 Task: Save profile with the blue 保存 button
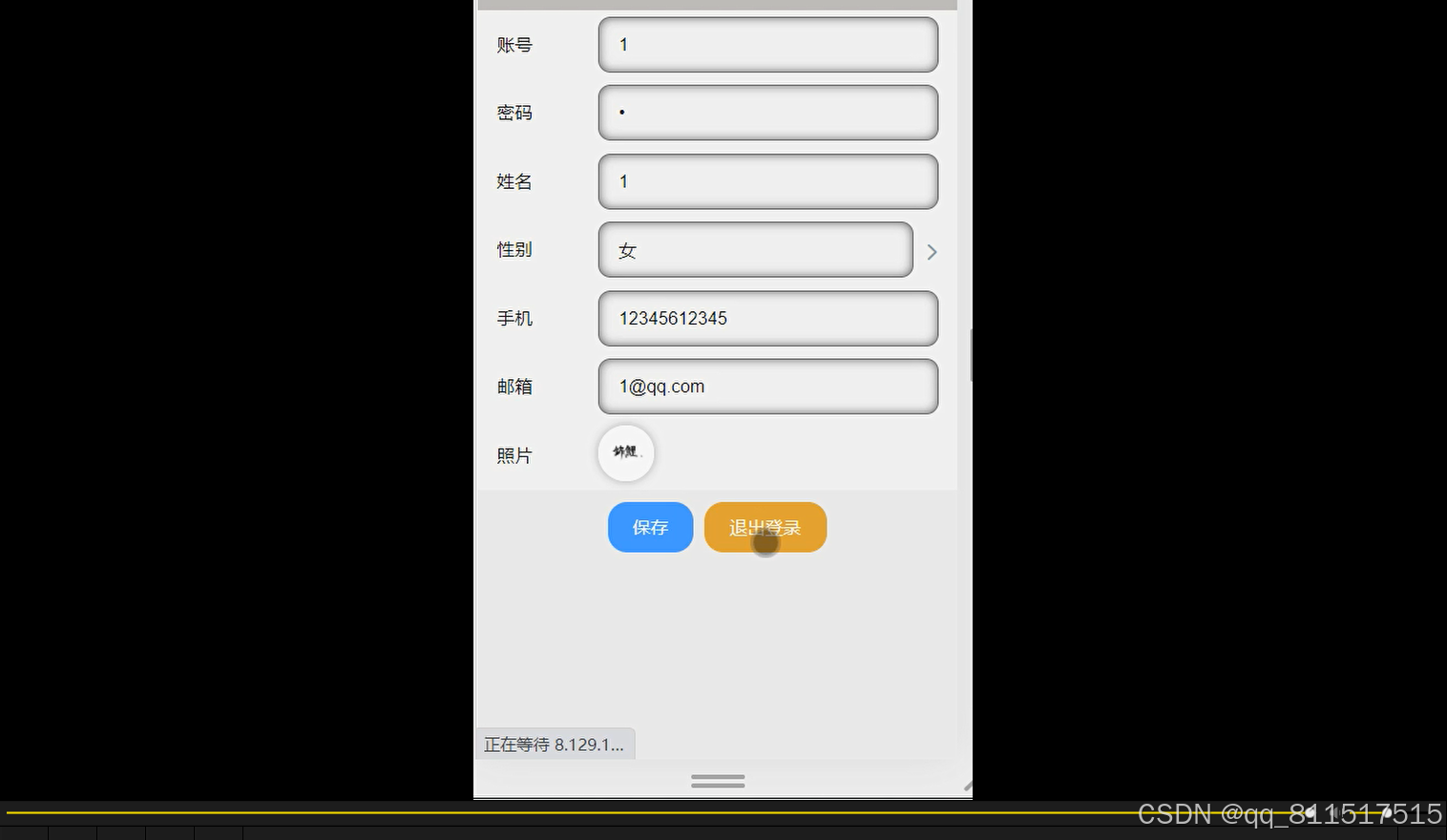tap(650, 527)
